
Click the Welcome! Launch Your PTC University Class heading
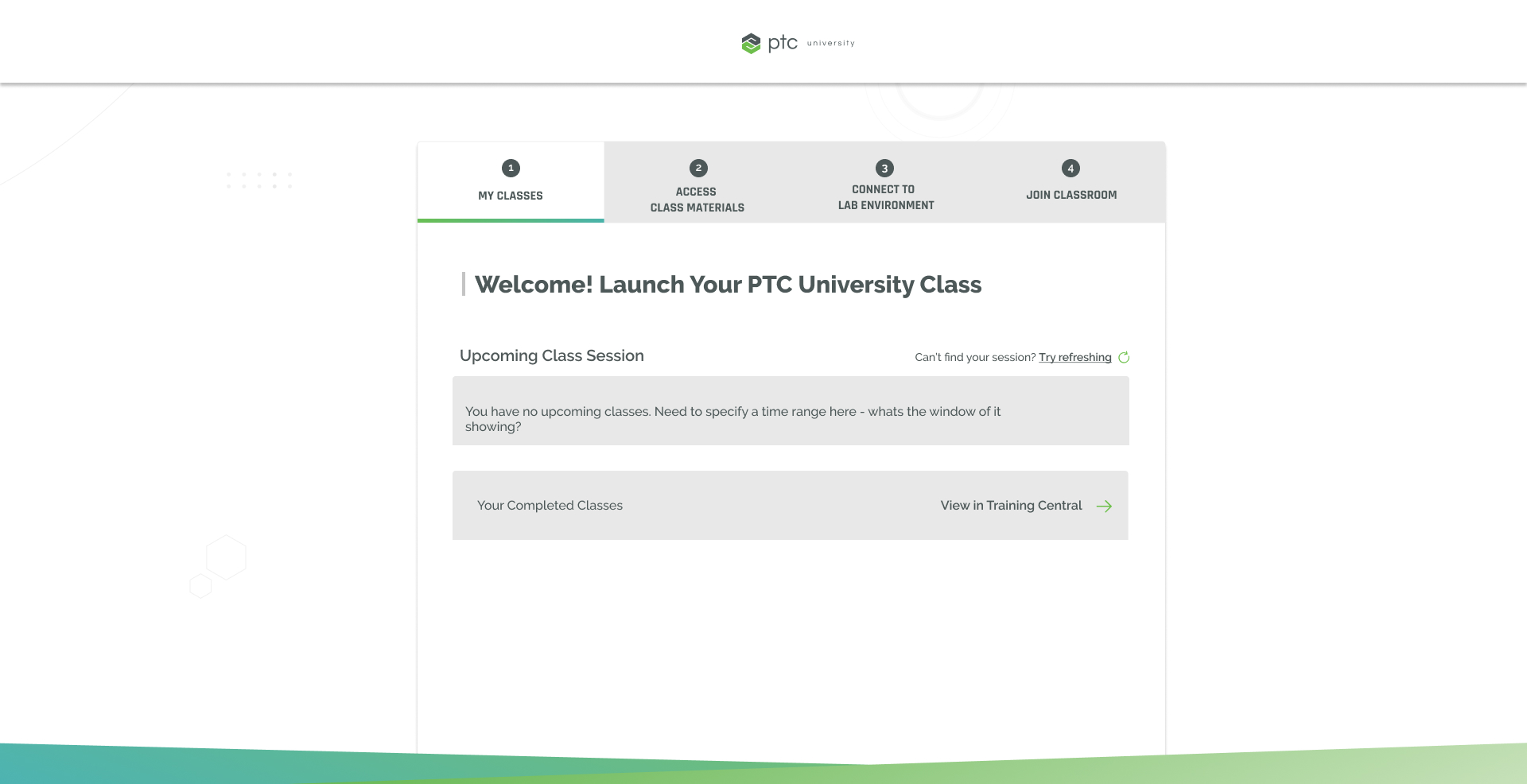728,285
